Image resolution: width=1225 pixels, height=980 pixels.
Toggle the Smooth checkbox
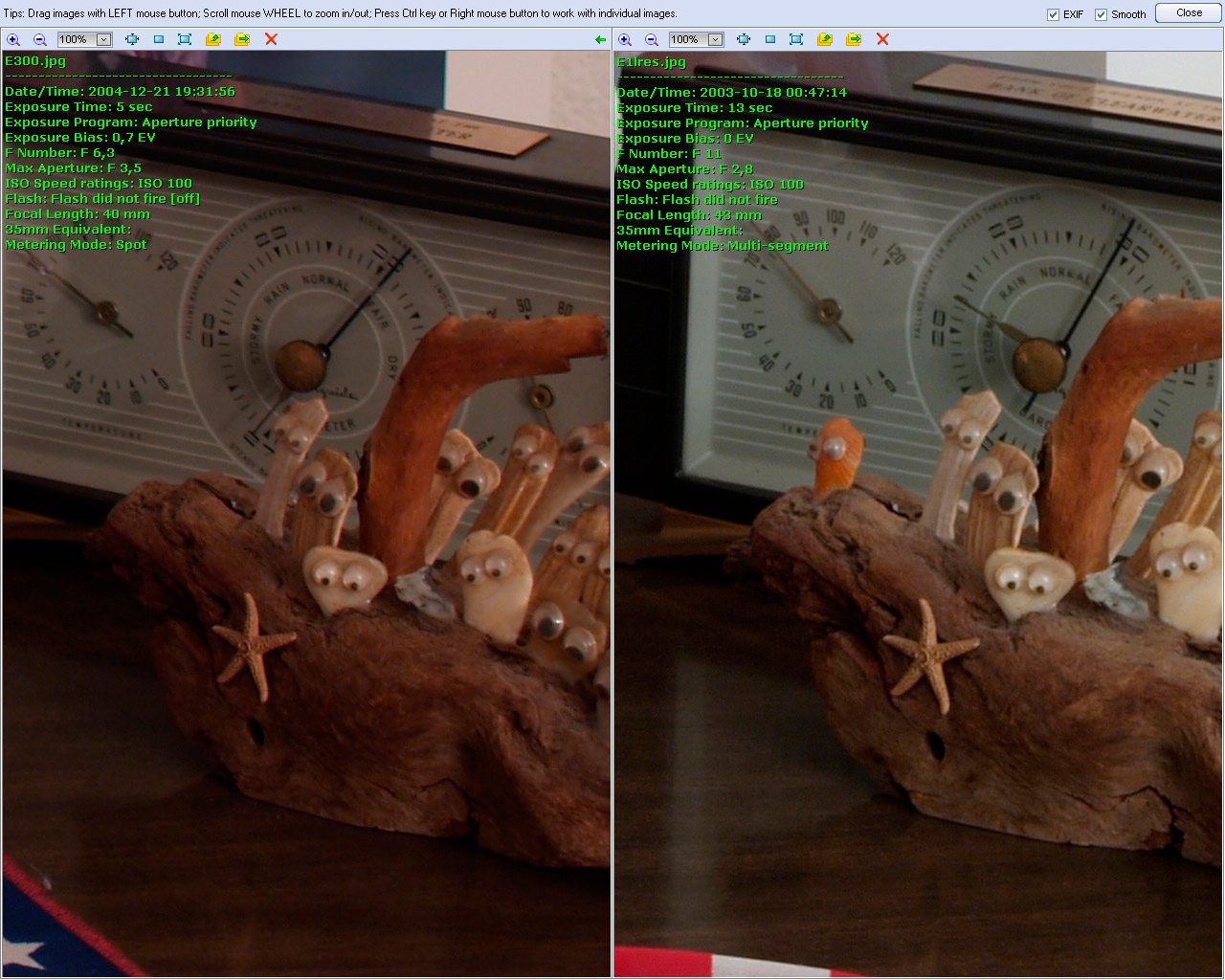[x=1101, y=14]
